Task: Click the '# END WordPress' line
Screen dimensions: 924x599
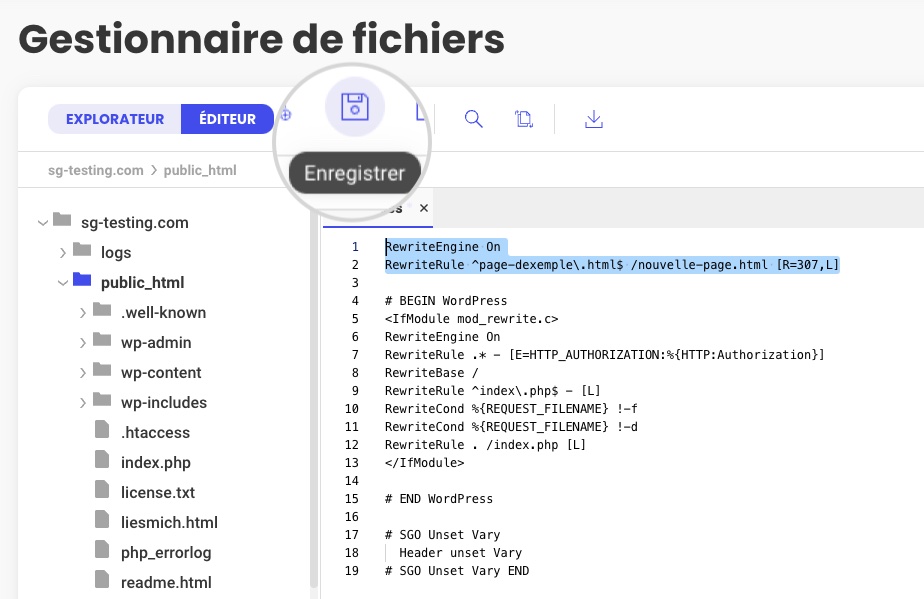Action: point(438,499)
